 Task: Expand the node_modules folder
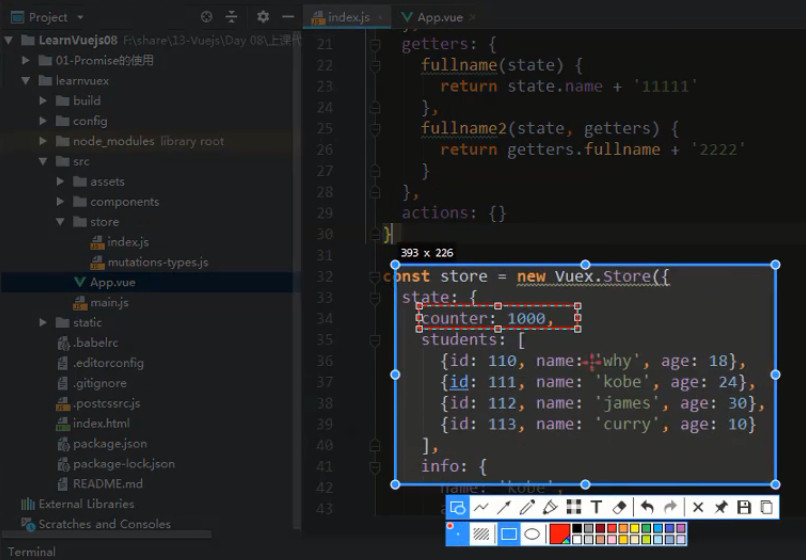pos(43,141)
